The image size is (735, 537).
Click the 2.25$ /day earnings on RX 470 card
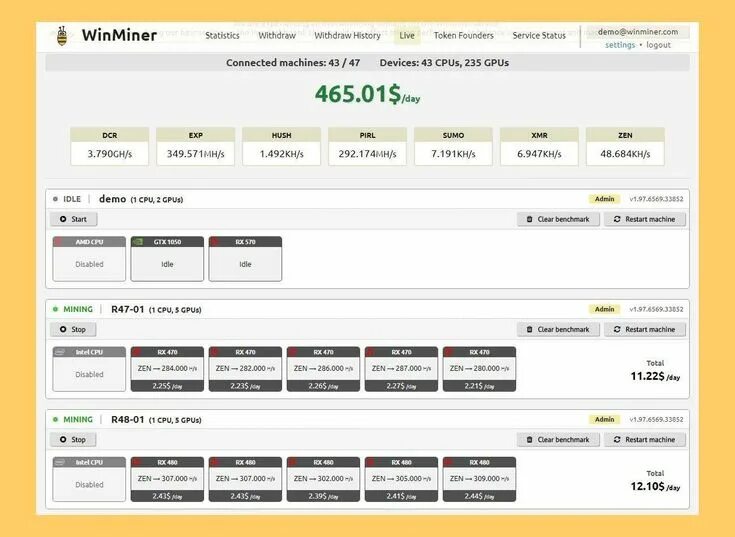pyautogui.click(x=167, y=386)
